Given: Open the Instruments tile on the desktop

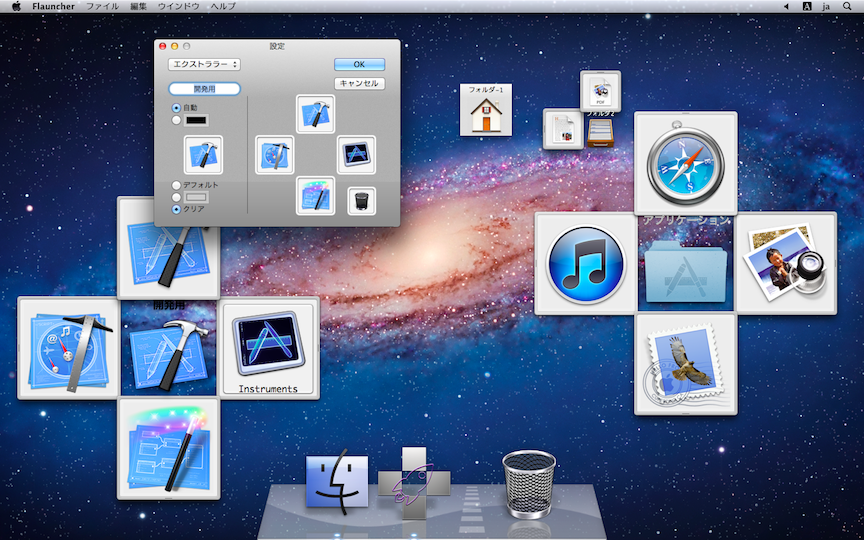Looking at the screenshot, I should point(269,348).
